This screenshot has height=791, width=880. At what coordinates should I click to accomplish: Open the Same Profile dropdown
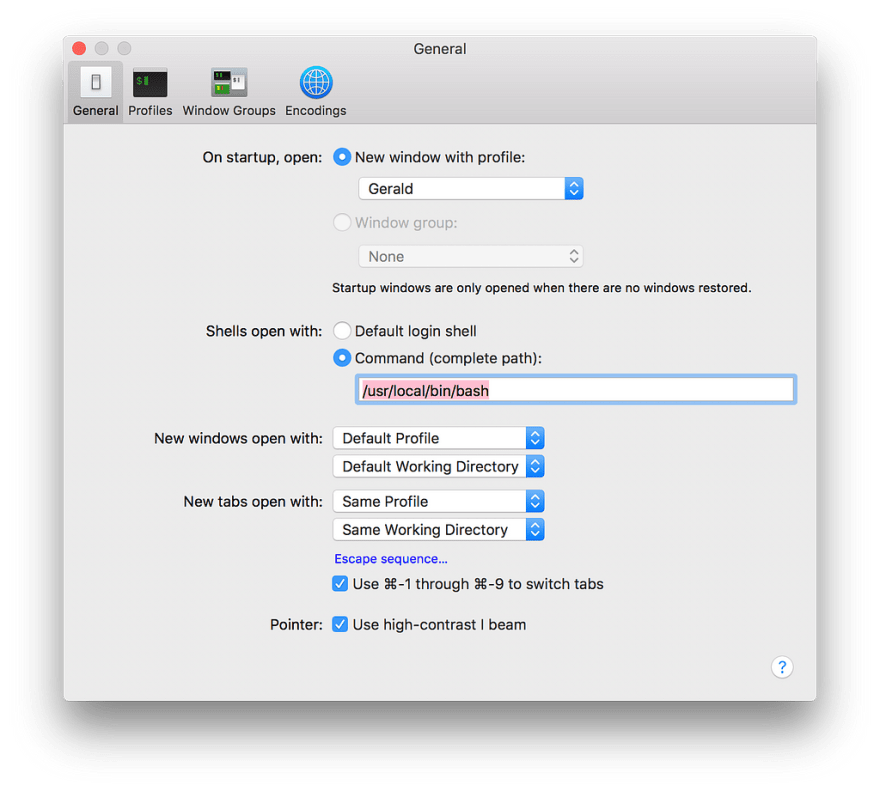(438, 501)
